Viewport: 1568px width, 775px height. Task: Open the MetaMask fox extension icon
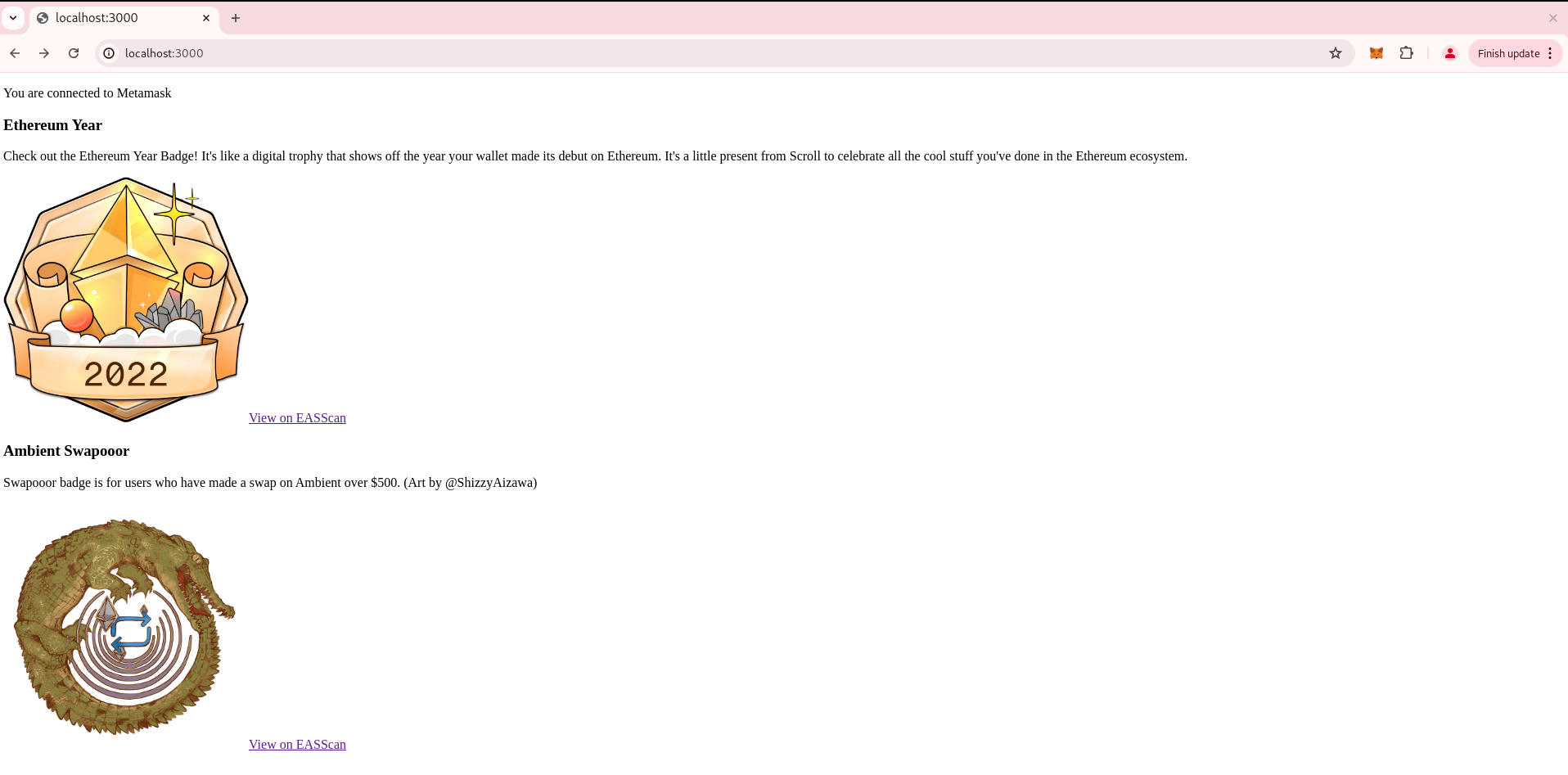(1377, 53)
